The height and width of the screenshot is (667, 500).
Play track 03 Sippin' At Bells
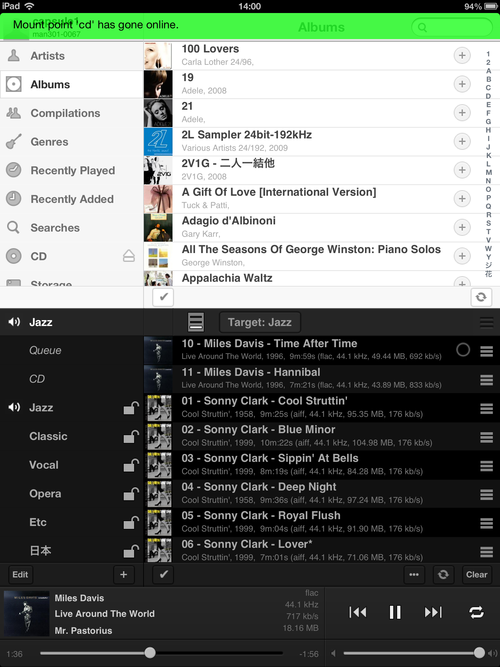click(x=321, y=465)
